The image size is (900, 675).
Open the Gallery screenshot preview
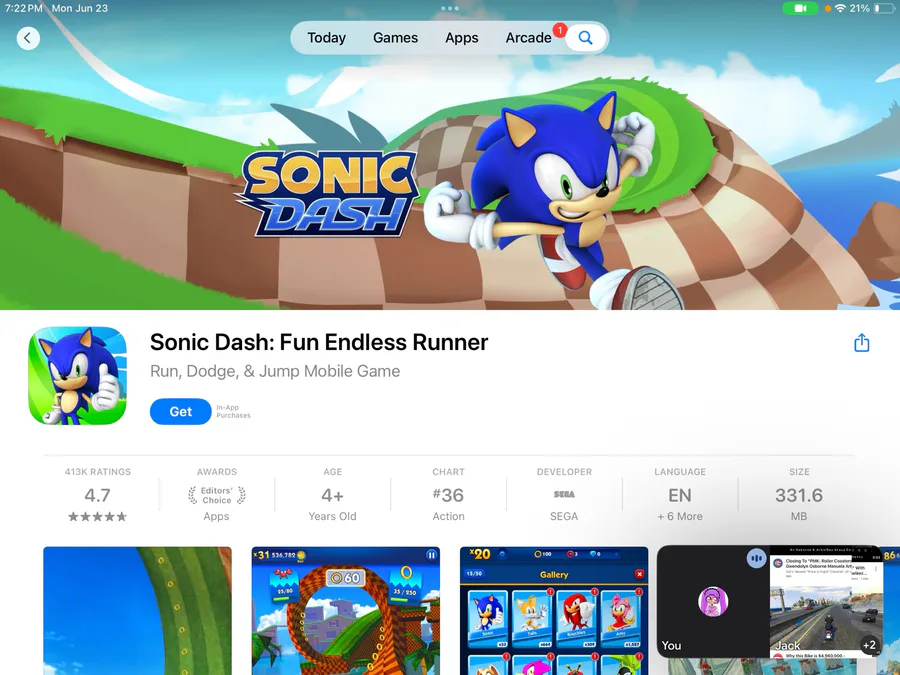click(x=554, y=611)
